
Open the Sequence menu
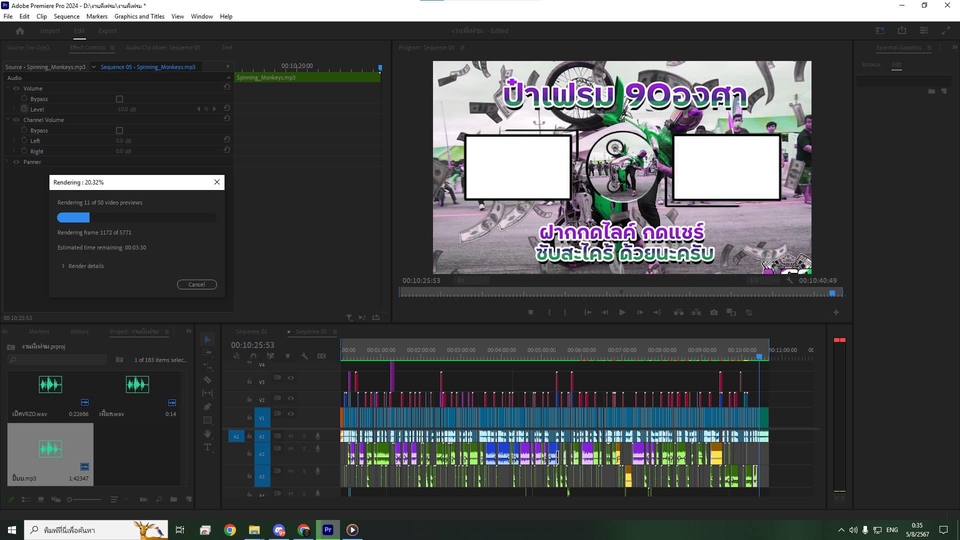tap(66, 17)
